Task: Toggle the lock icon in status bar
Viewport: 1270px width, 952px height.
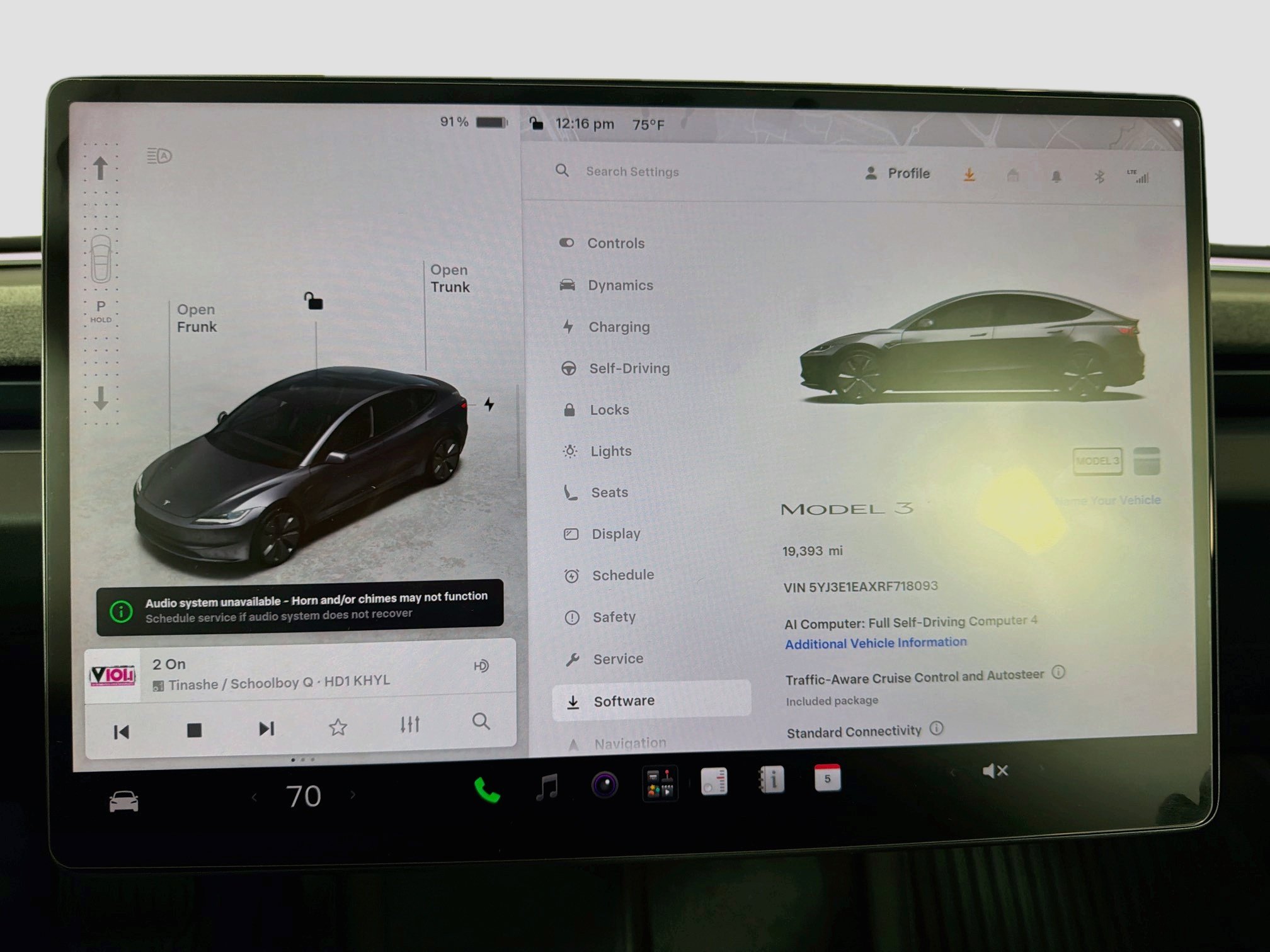Action: [536, 123]
